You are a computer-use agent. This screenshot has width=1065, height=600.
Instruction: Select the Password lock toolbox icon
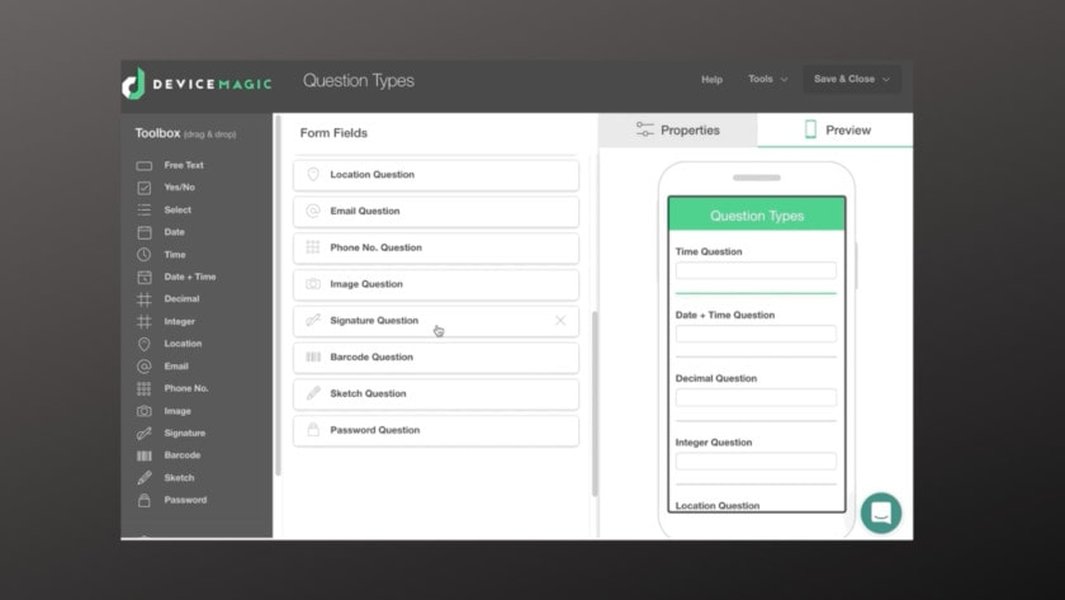click(x=144, y=500)
